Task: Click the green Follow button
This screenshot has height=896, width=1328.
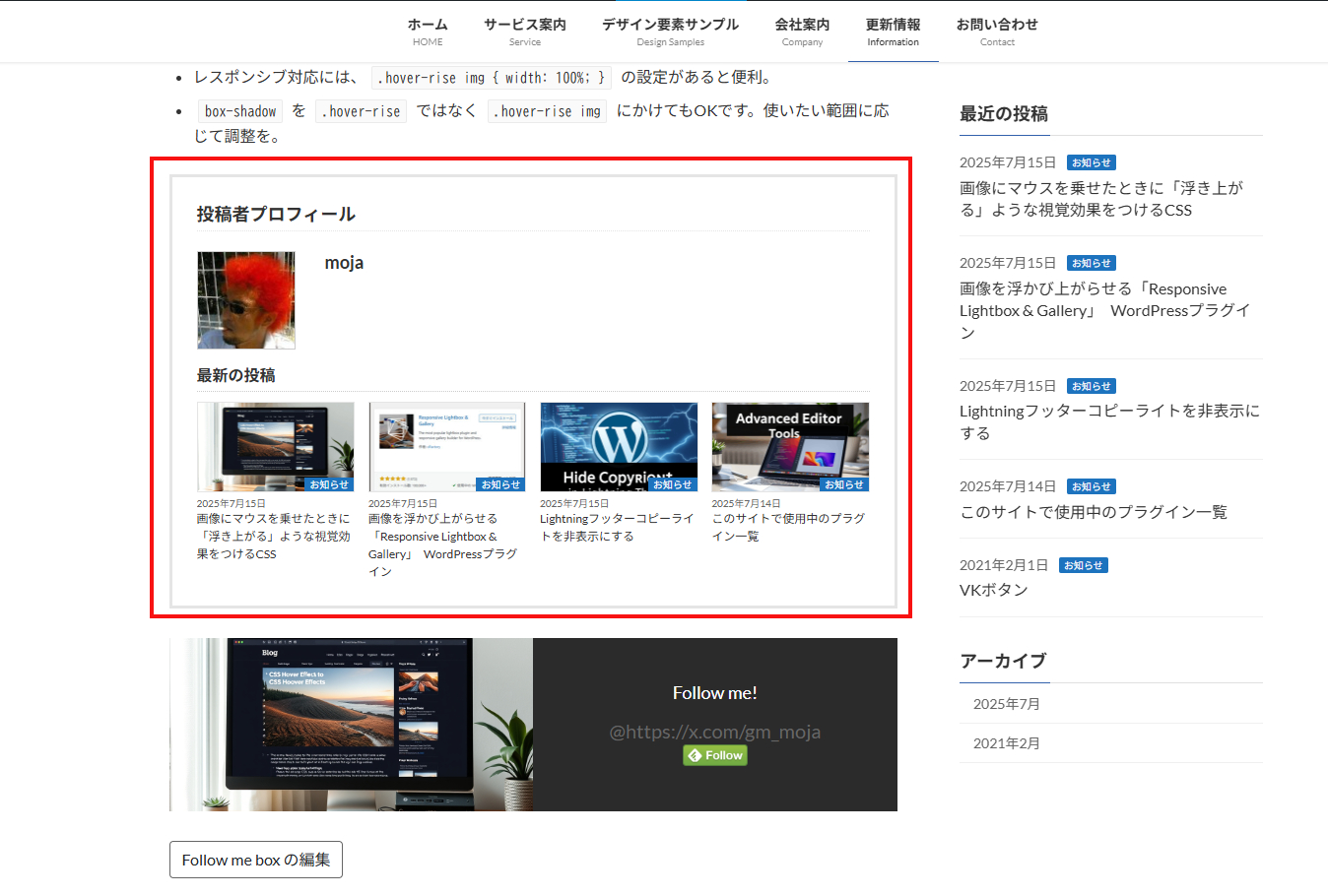Action: [715, 755]
